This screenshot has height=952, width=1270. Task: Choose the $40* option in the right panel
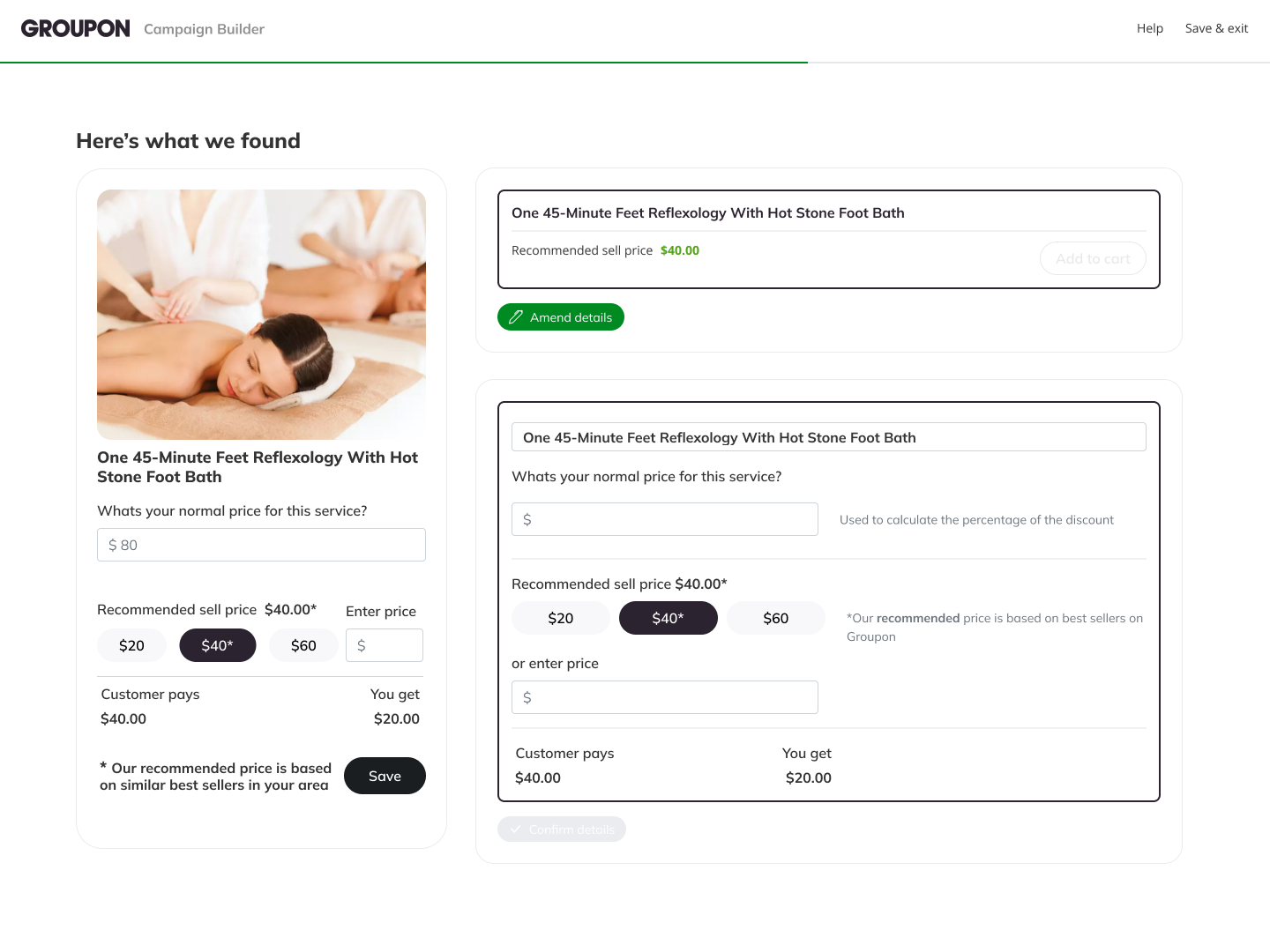click(x=668, y=618)
